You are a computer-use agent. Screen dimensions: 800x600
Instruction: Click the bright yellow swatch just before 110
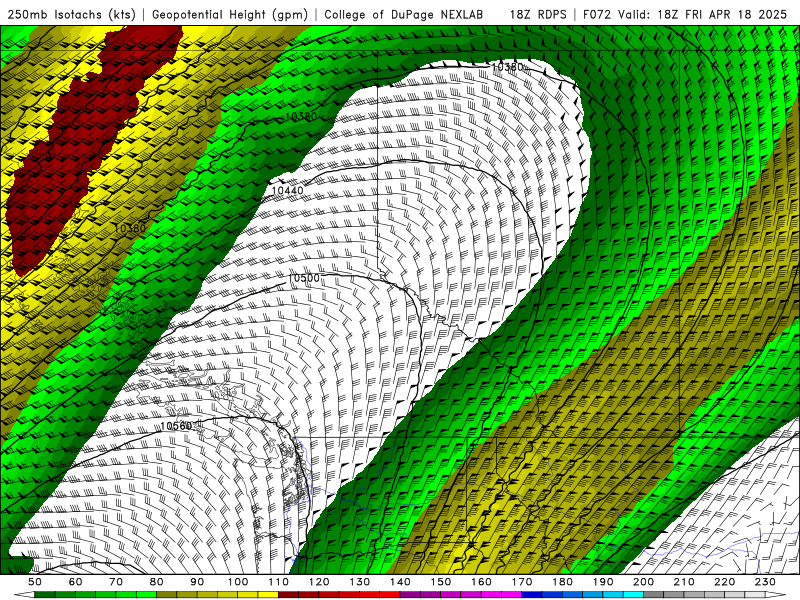[268, 595]
